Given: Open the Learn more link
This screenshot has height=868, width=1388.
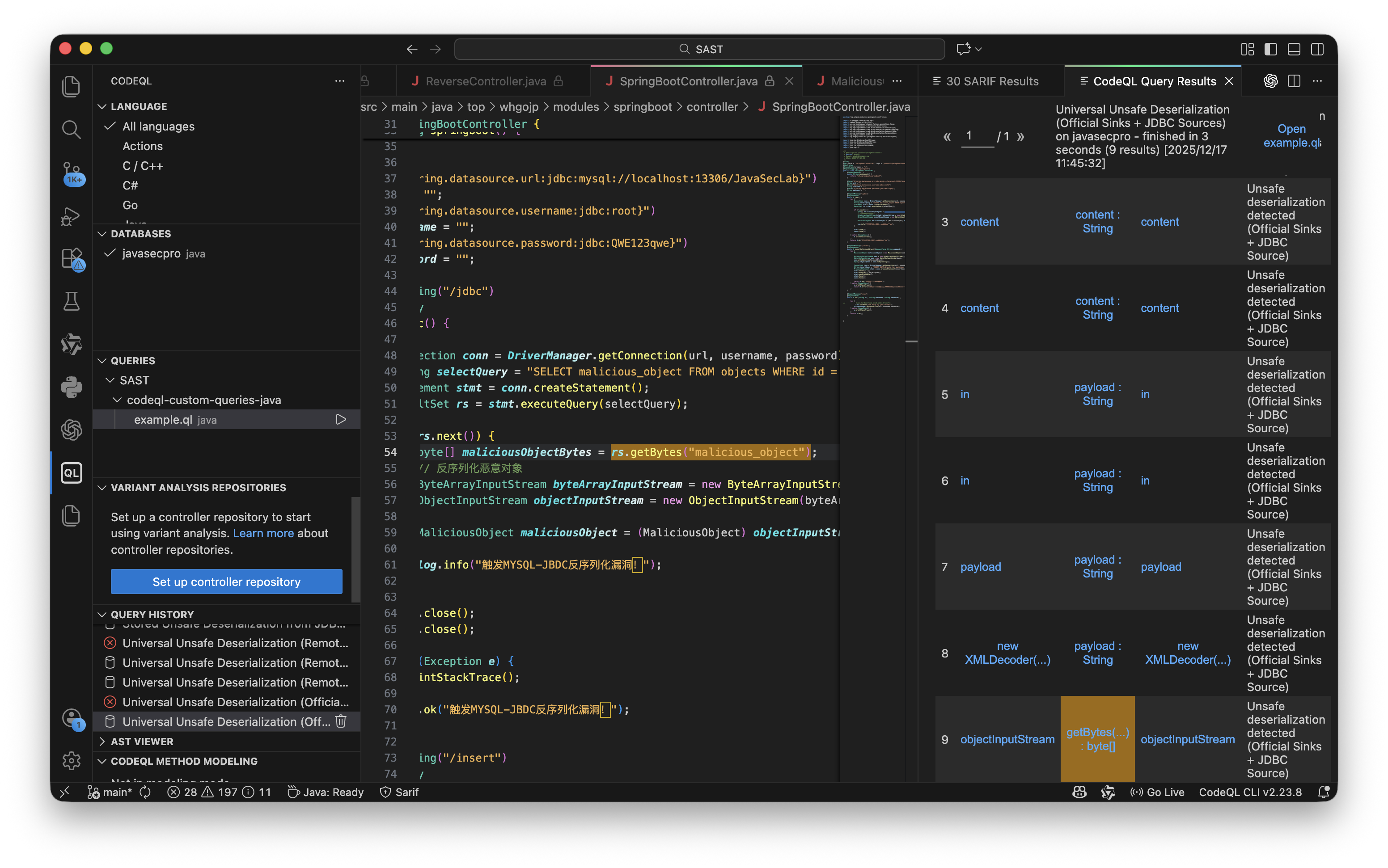Looking at the screenshot, I should coord(263,533).
